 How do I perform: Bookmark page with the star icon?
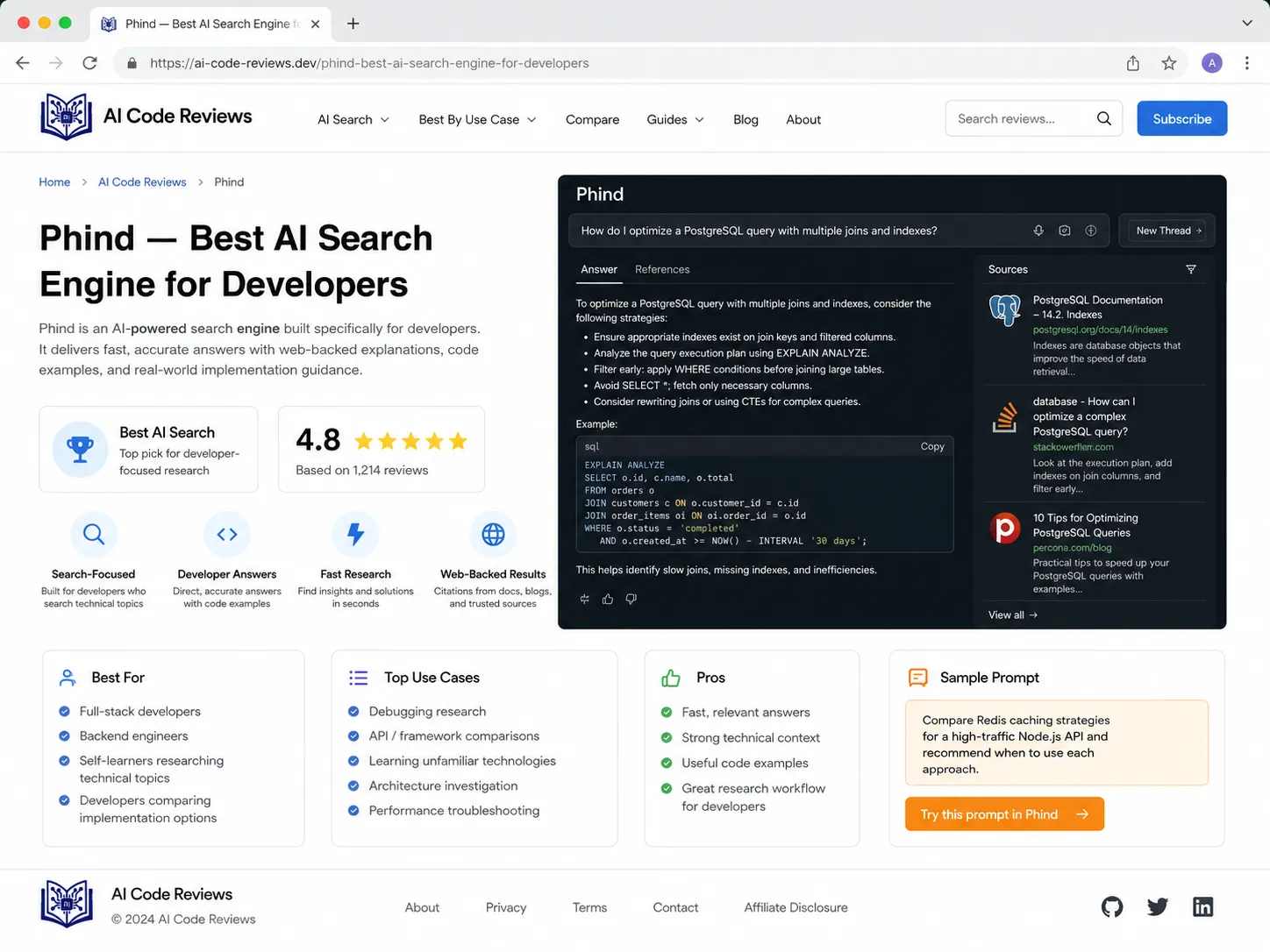coord(1169,63)
